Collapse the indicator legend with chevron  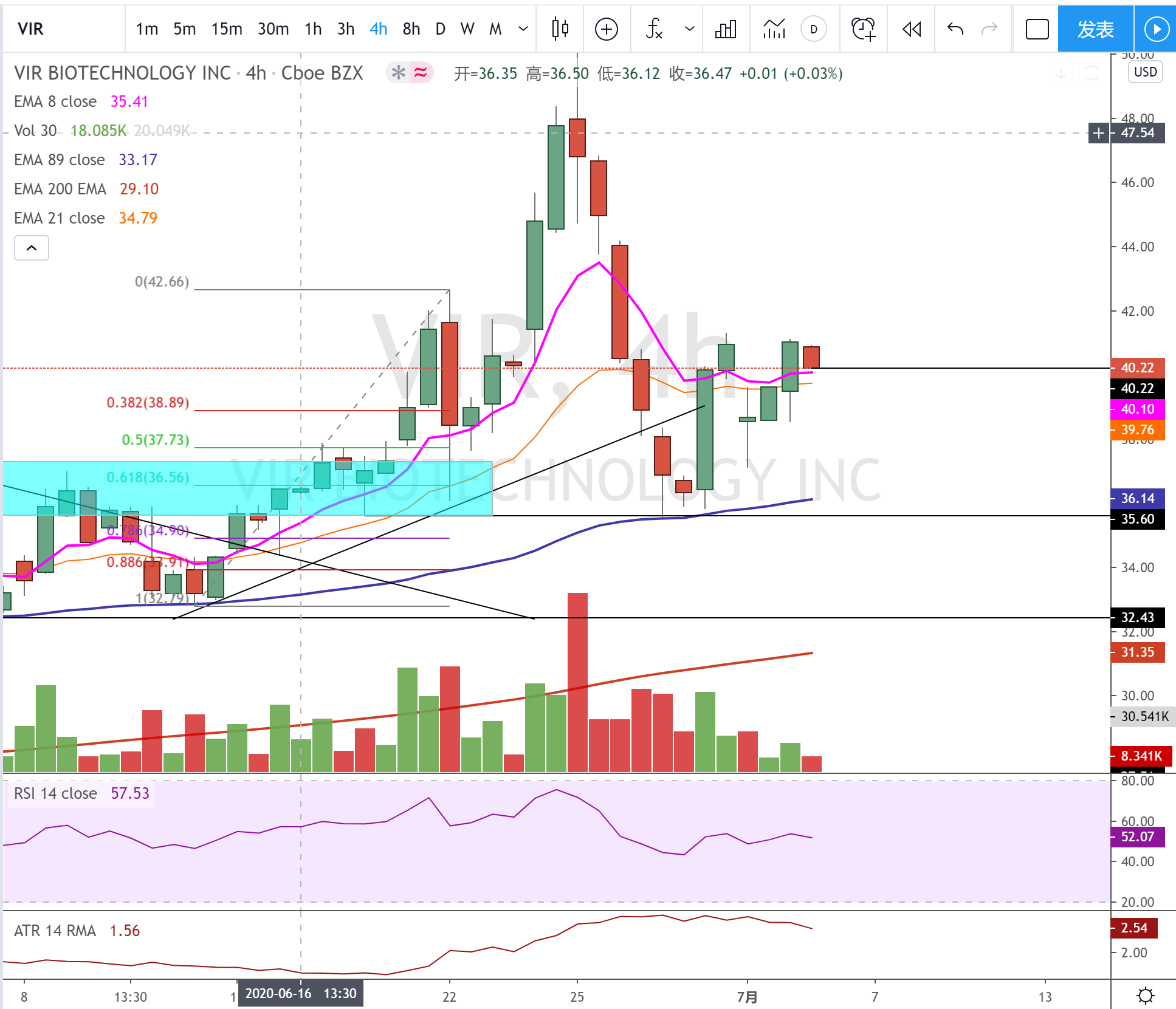(32, 248)
